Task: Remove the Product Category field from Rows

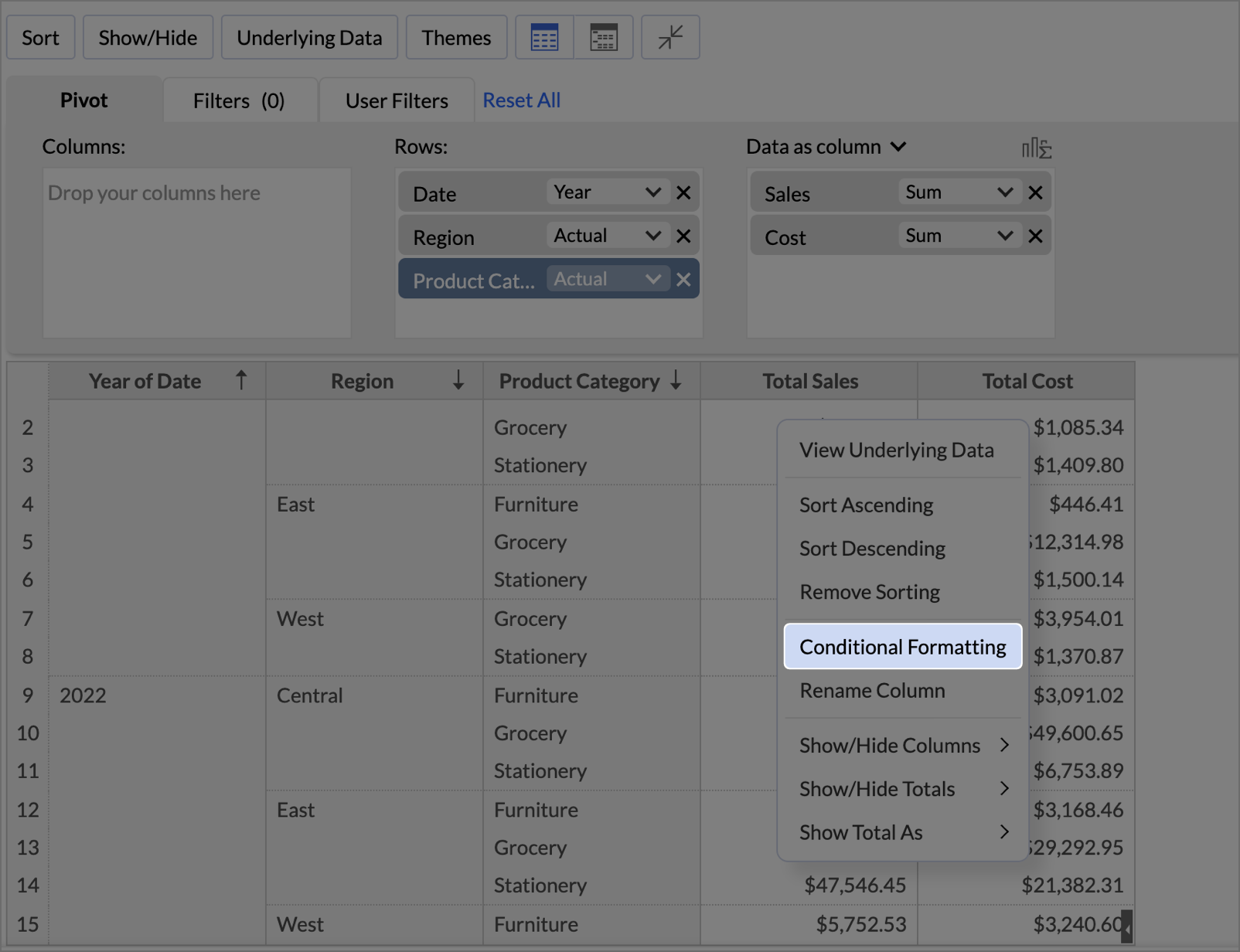Action: tap(683, 279)
